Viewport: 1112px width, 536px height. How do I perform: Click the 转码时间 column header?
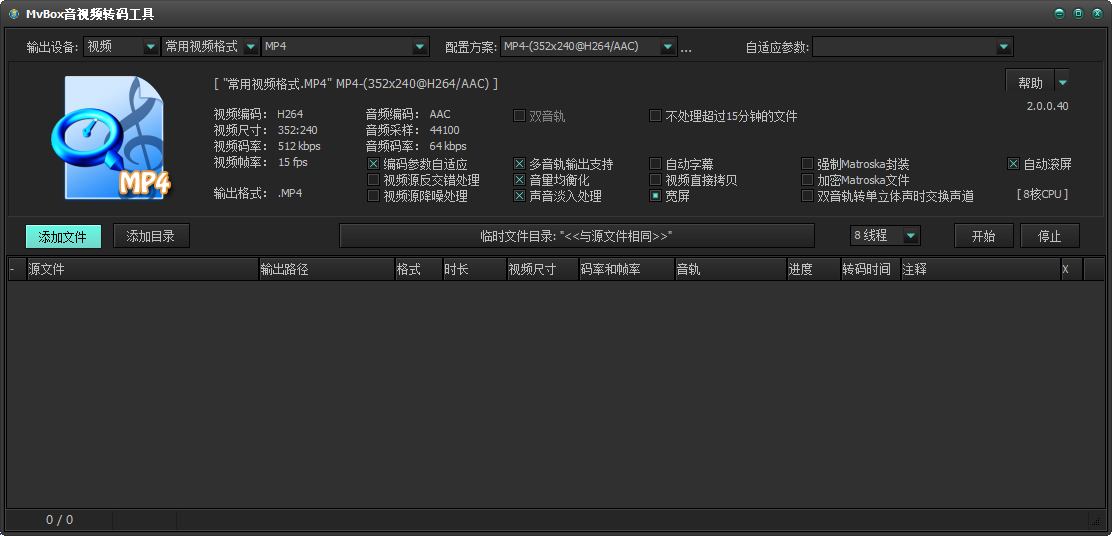point(870,269)
